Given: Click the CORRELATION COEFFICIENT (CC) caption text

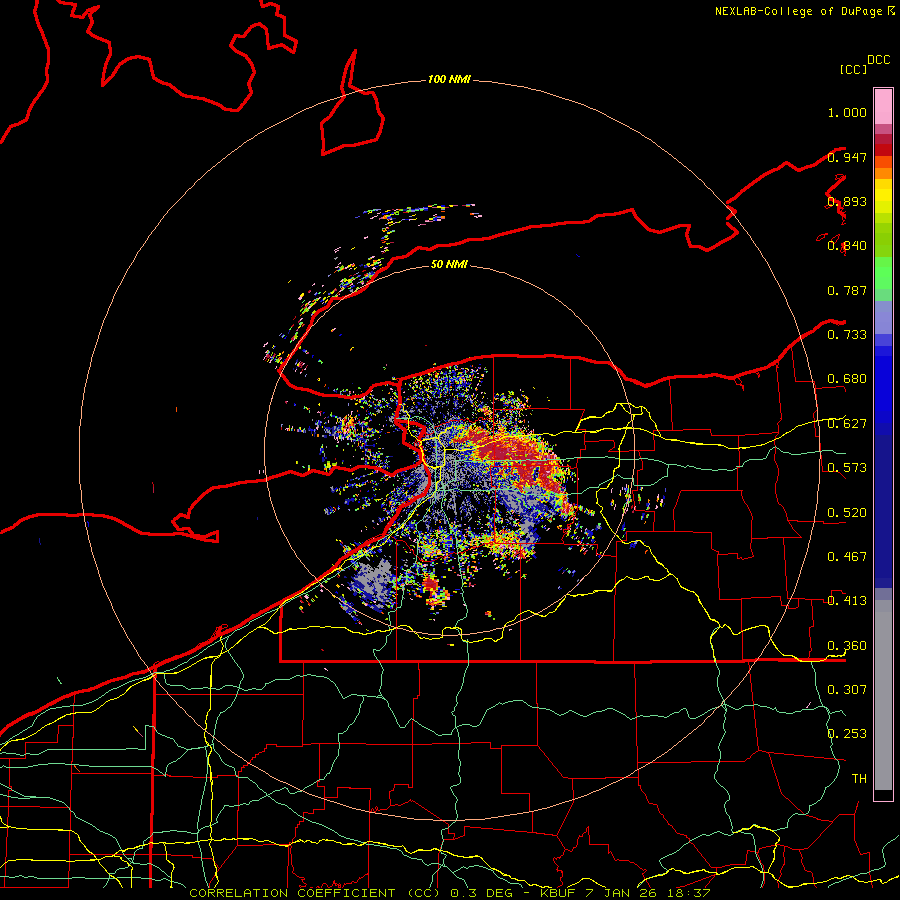Looking at the screenshot, I should click(x=315, y=893).
